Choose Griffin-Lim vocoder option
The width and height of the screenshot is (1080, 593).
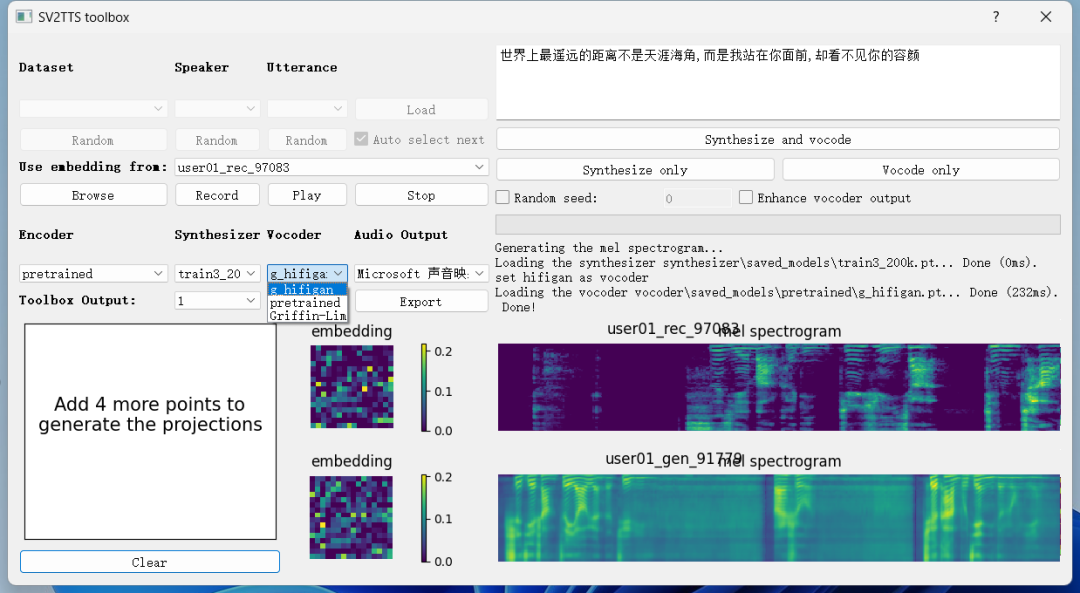tap(306, 316)
